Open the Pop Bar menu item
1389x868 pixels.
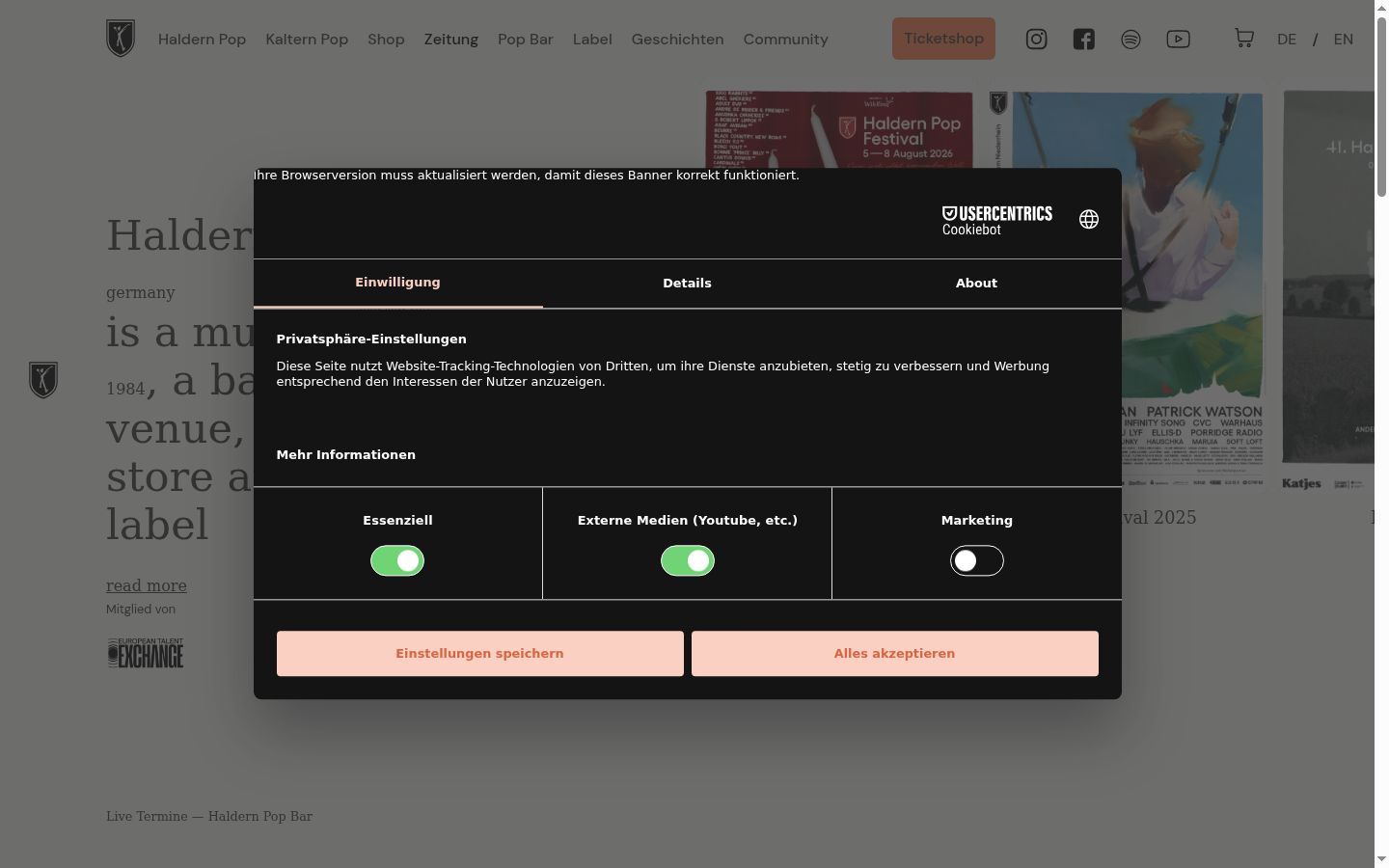[526, 40]
